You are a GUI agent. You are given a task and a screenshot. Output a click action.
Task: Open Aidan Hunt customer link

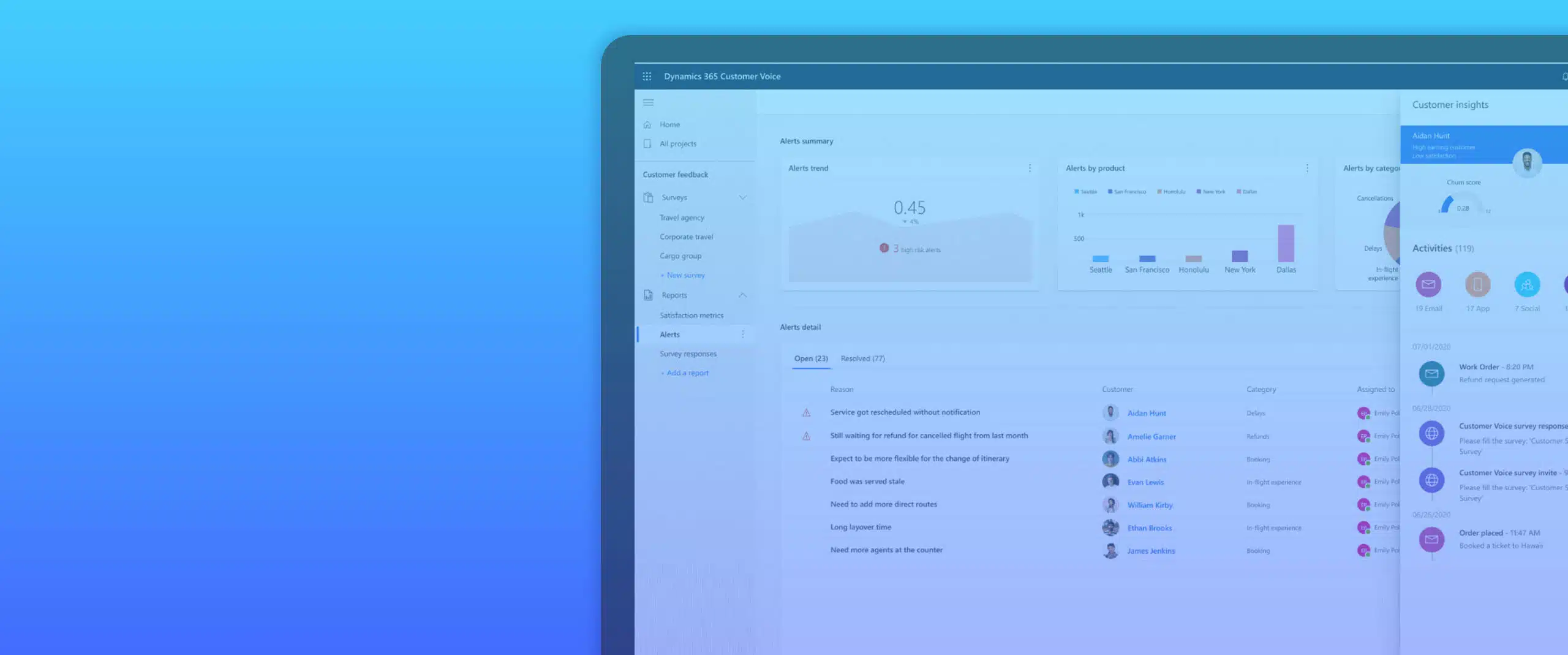click(1147, 414)
